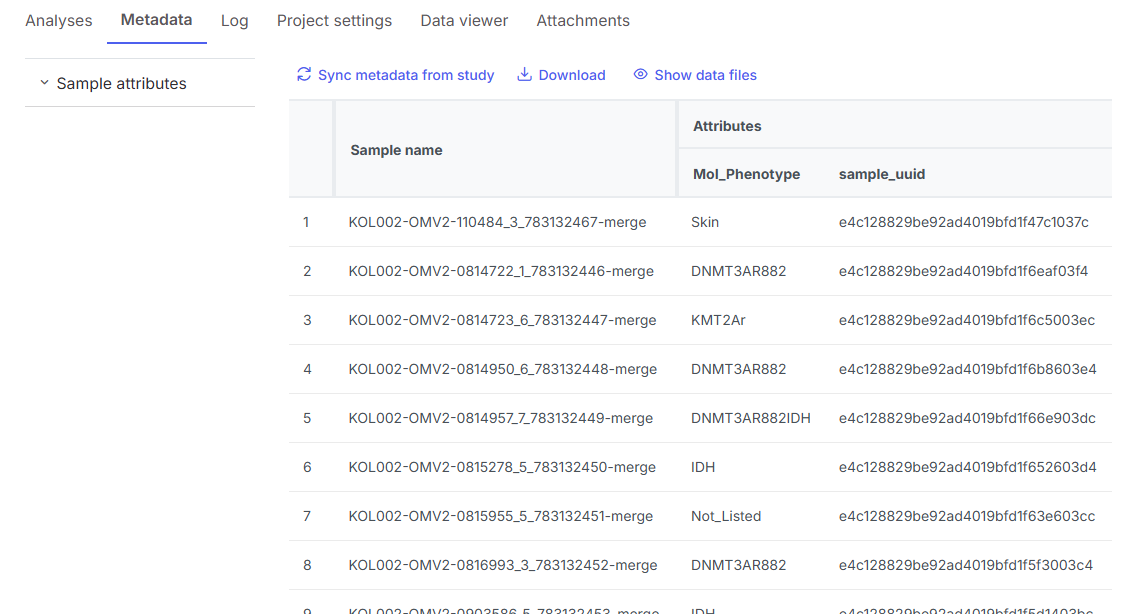The width and height of the screenshot is (1127, 614).
Task: Open the Data viewer tab
Action: coord(464,21)
